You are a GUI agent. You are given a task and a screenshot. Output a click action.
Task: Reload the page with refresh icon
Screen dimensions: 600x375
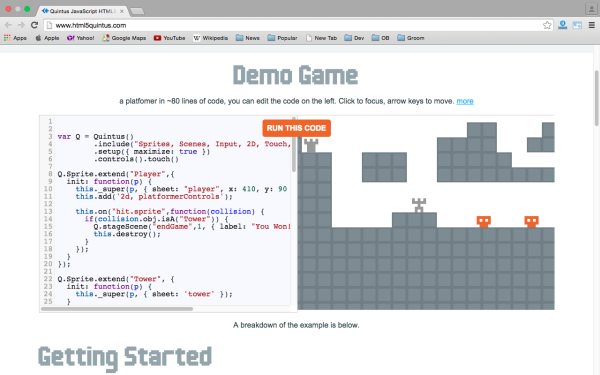(34, 25)
